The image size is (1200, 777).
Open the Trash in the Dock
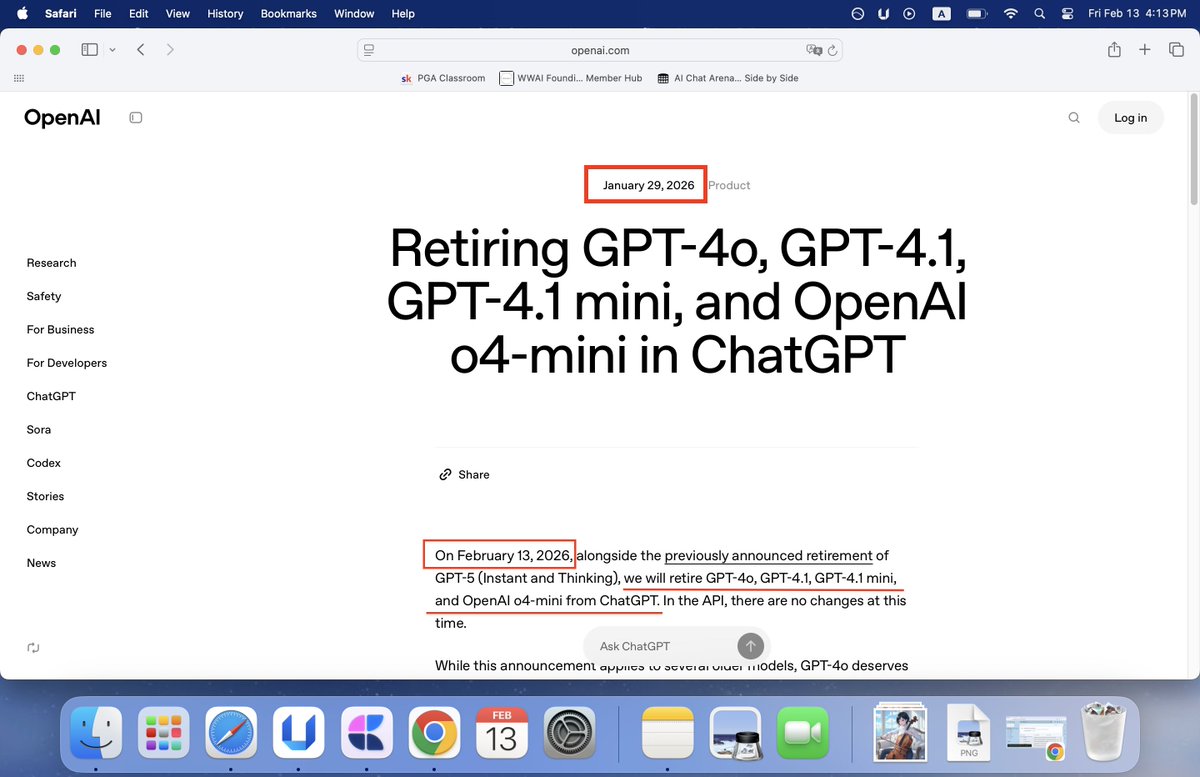tap(1104, 734)
